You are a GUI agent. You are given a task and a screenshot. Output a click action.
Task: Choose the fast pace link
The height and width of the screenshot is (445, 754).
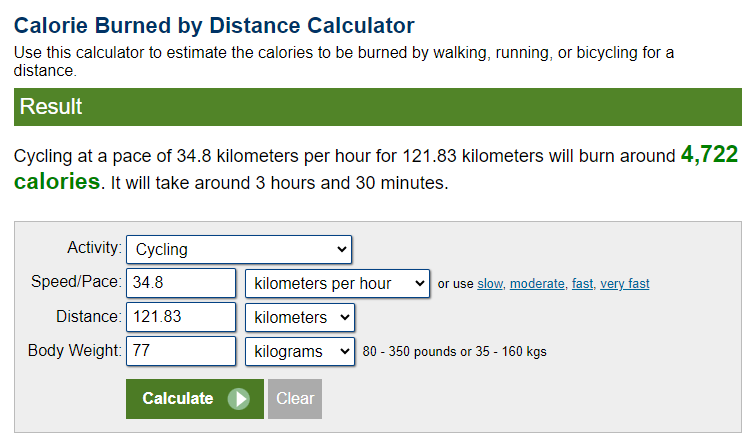[582, 284]
